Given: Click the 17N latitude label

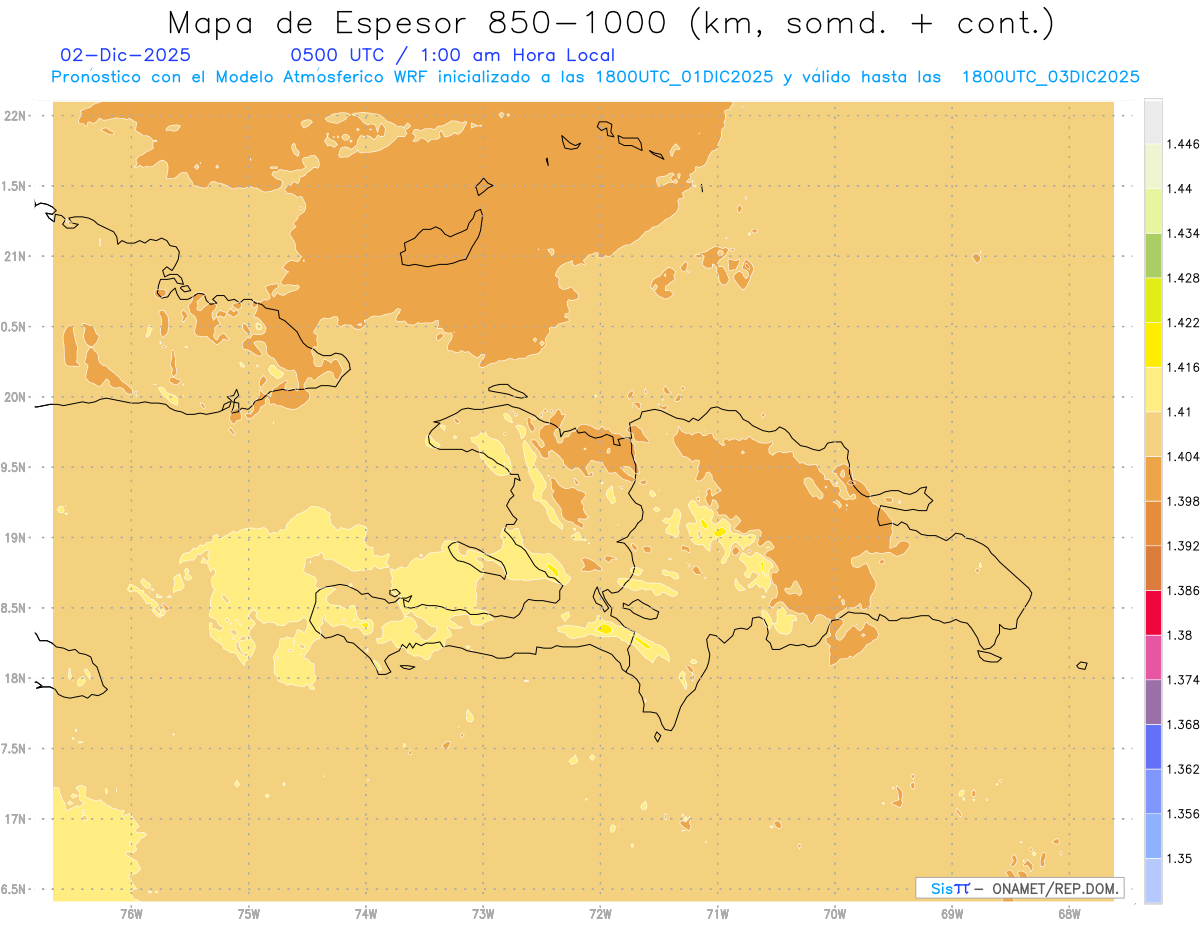Looking at the screenshot, I should tap(14, 819).
